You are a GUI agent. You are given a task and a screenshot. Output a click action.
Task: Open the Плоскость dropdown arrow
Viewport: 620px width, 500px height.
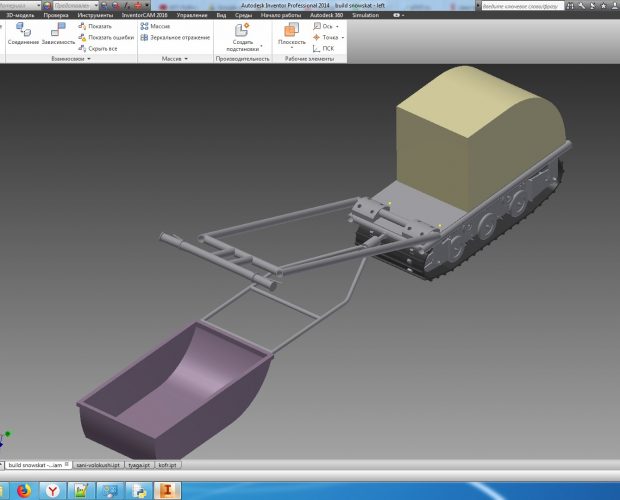[x=292, y=48]
